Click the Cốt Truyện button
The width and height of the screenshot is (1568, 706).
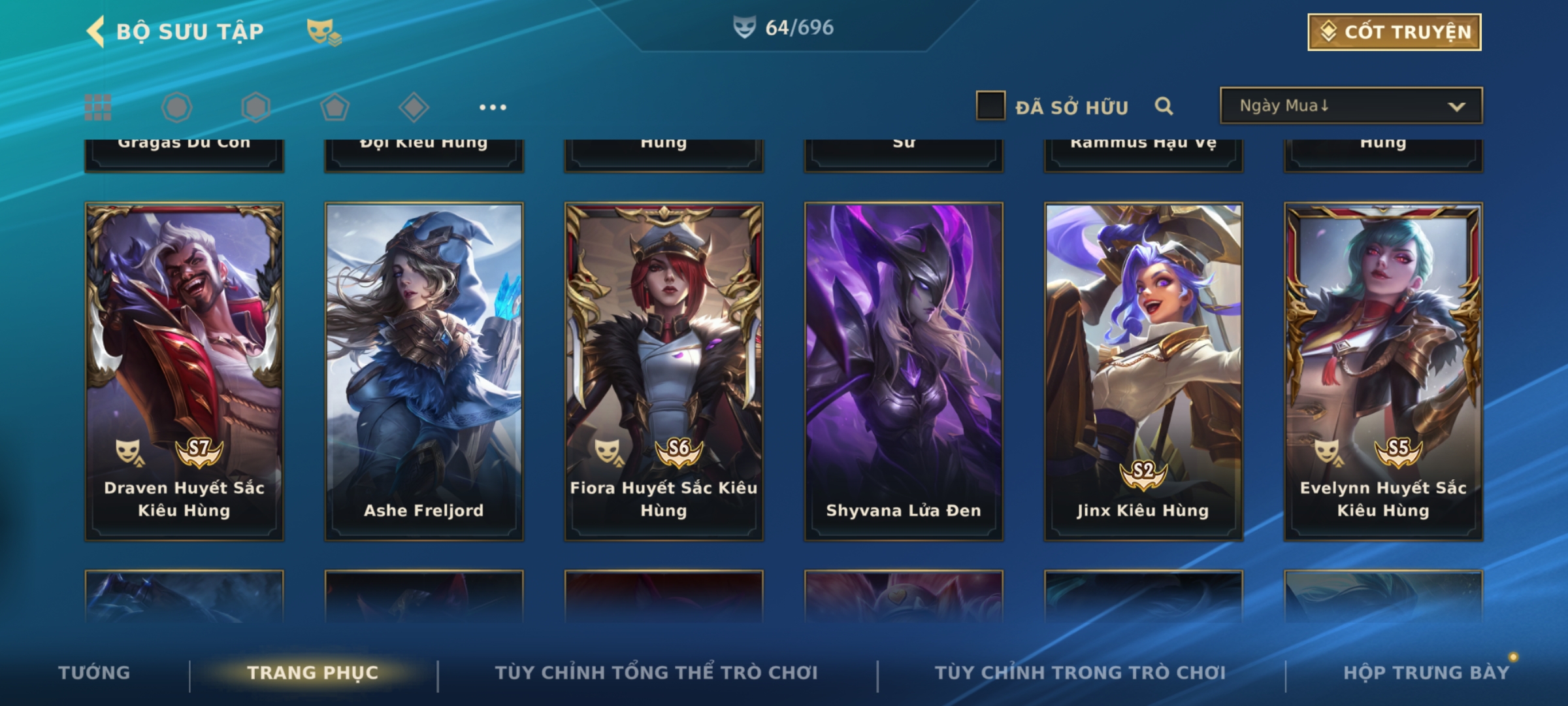click(1394, 32)
